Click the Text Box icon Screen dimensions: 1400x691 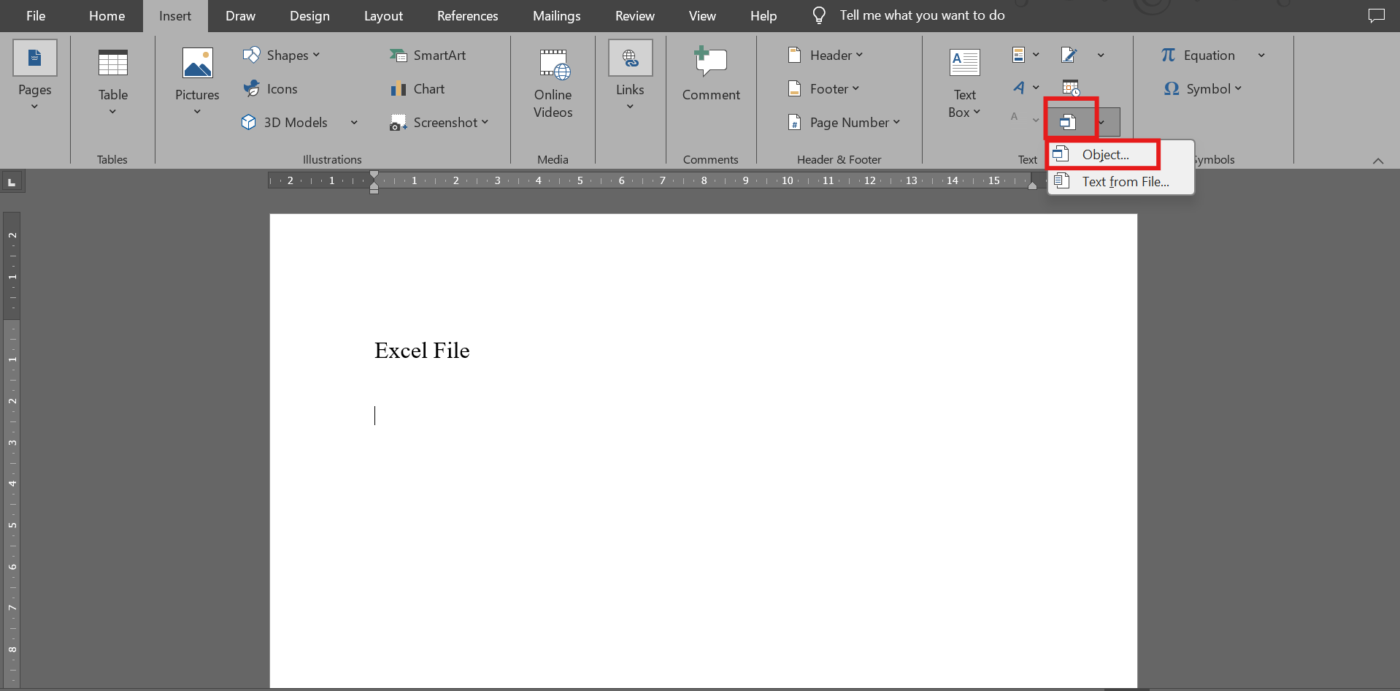click(965, 63)
